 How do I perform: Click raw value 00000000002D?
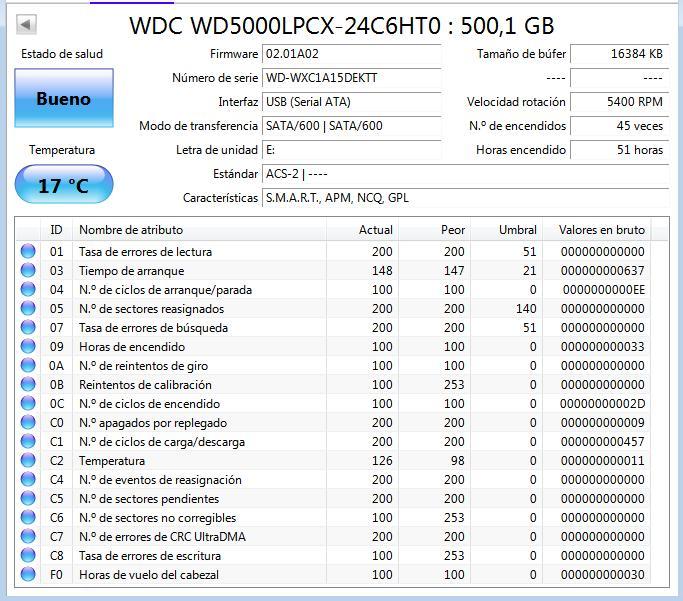(x=602, y=404)
